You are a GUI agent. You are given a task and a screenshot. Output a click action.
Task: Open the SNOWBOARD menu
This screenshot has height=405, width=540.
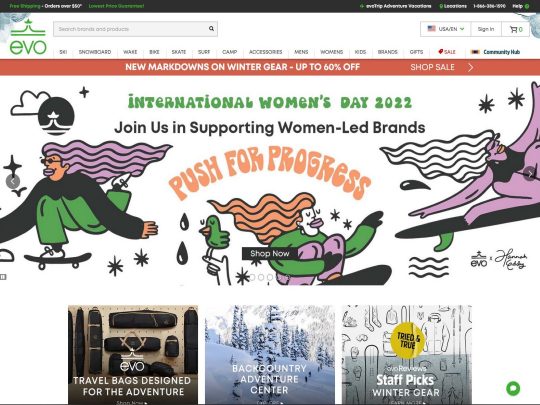(95, 52)
